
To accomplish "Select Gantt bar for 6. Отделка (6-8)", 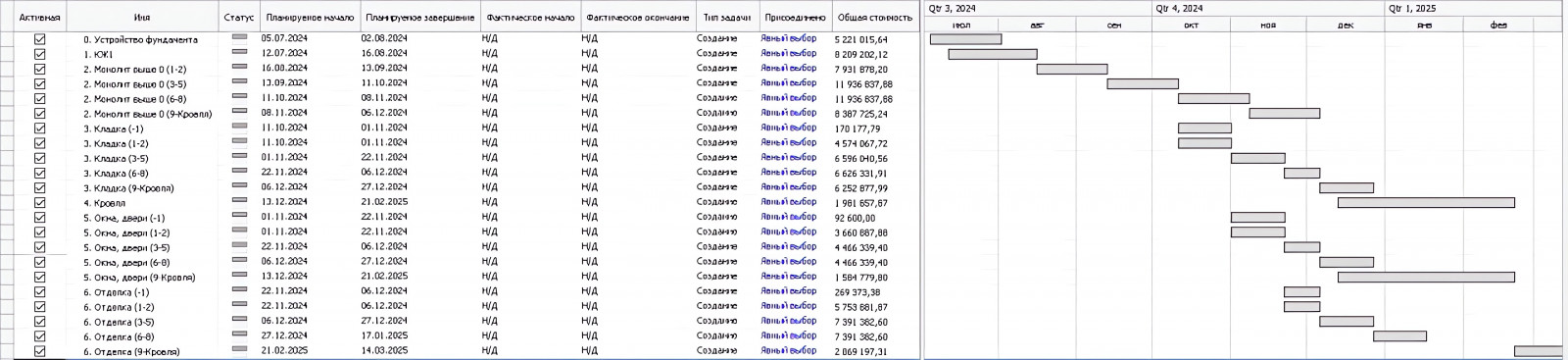I will [1399, 336].
